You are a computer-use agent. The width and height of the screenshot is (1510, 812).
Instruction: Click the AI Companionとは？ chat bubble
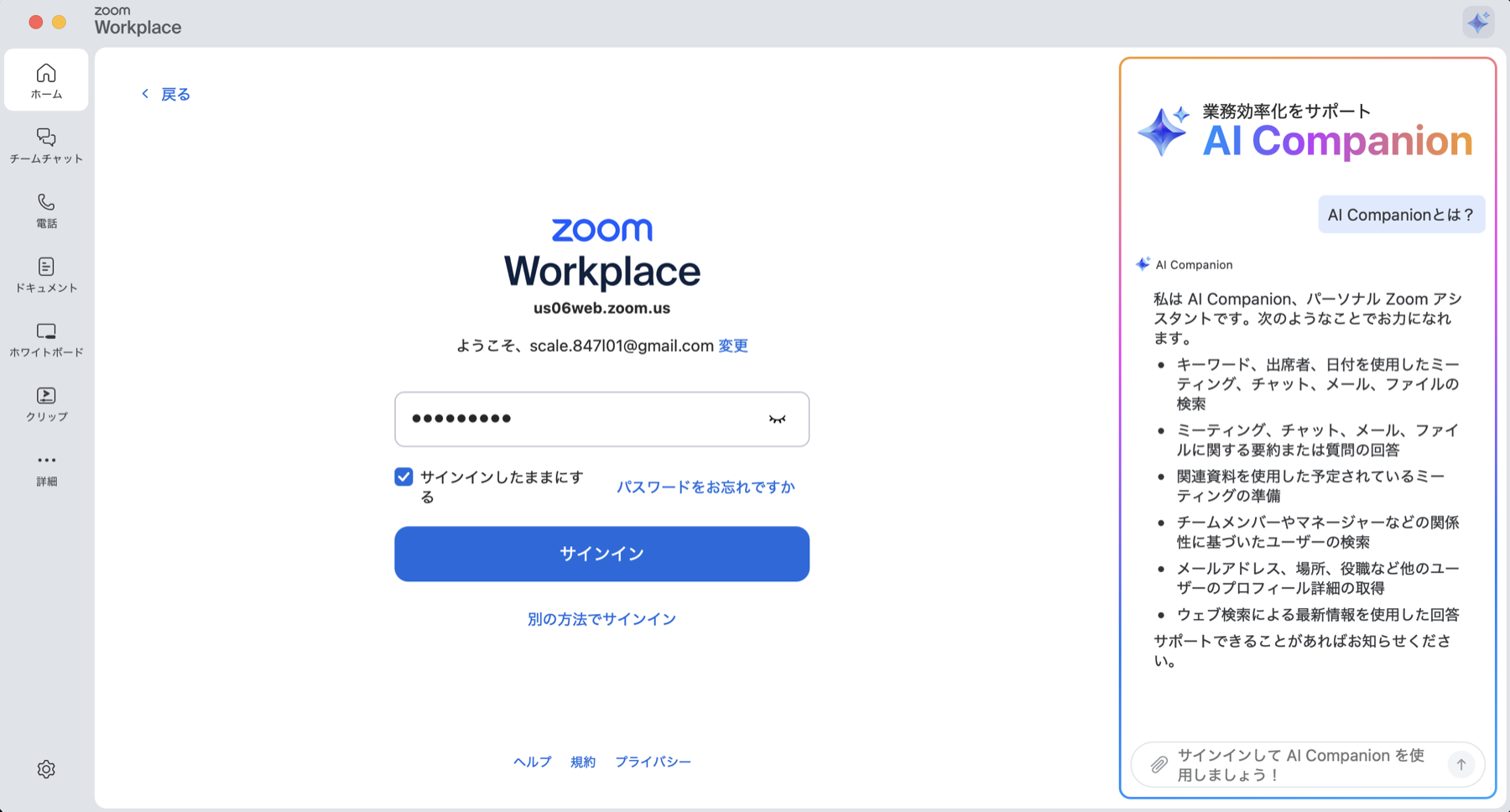tap(1401, 215)
